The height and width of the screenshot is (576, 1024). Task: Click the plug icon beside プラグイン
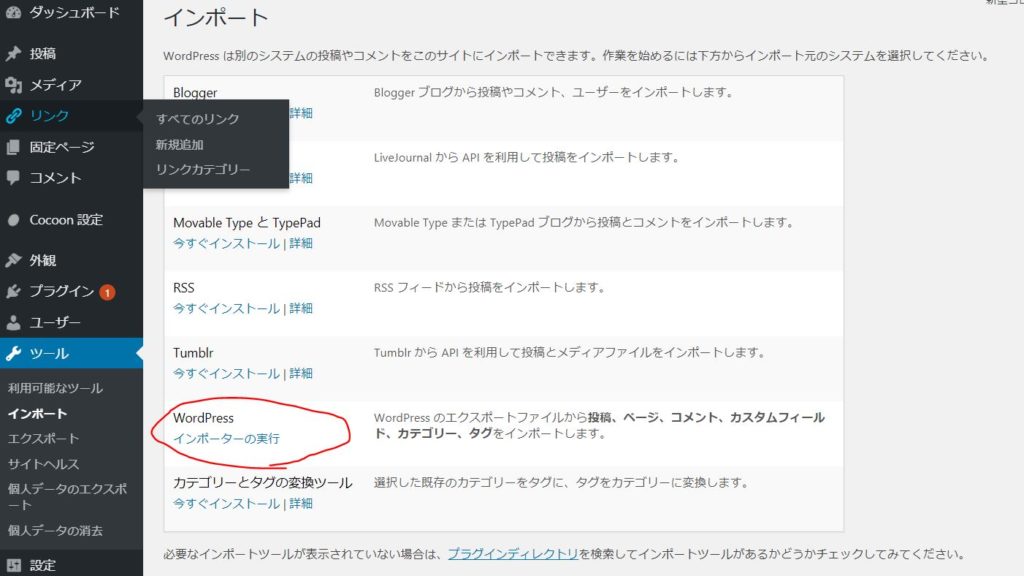(x=13, y=291)
